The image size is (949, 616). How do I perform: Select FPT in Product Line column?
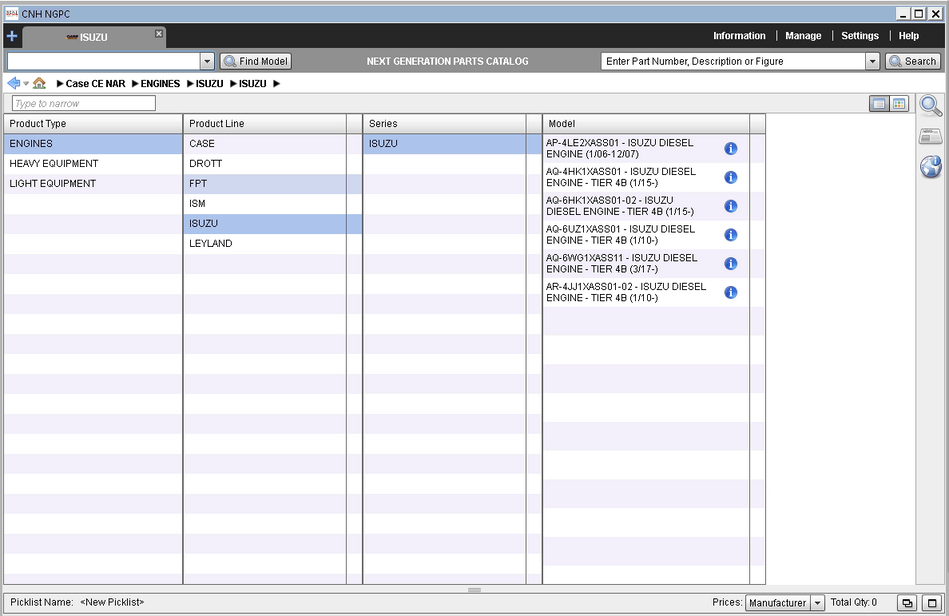[198, 184]
